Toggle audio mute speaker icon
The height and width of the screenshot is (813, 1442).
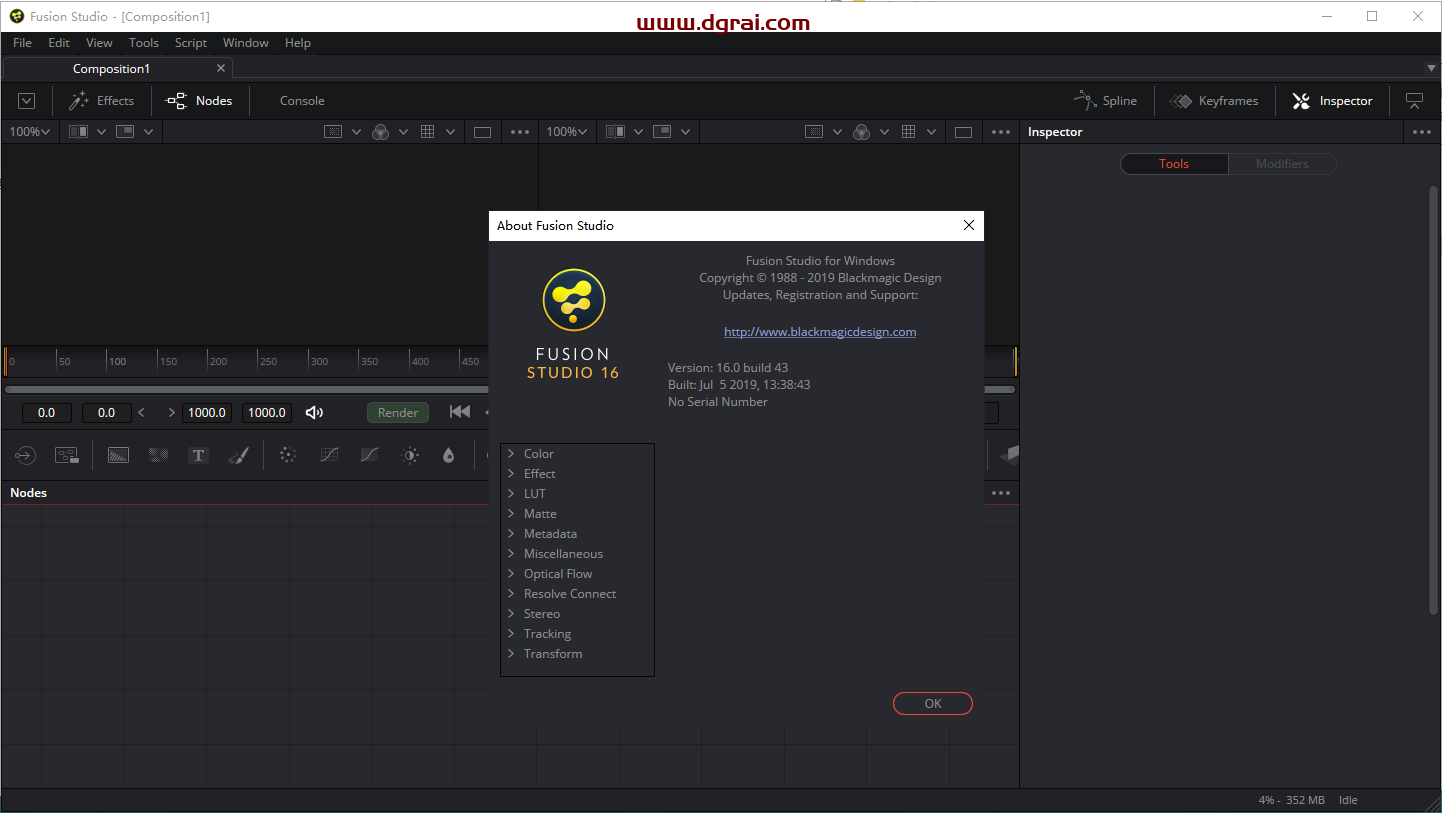(x=314, y=413)
